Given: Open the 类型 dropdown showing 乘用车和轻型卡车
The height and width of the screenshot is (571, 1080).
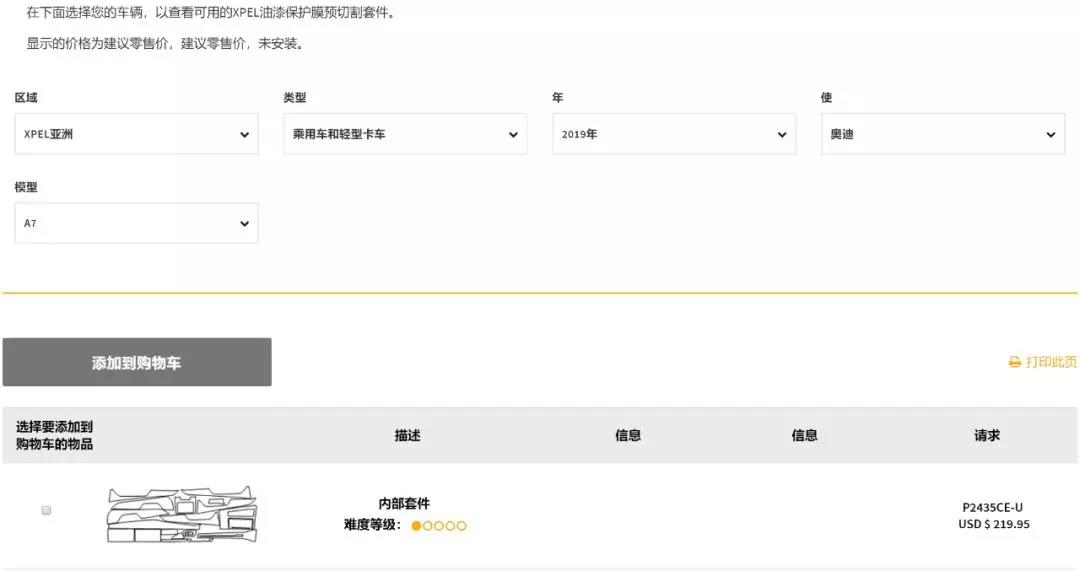Looking at the screenshot, I should click(405, 134).
